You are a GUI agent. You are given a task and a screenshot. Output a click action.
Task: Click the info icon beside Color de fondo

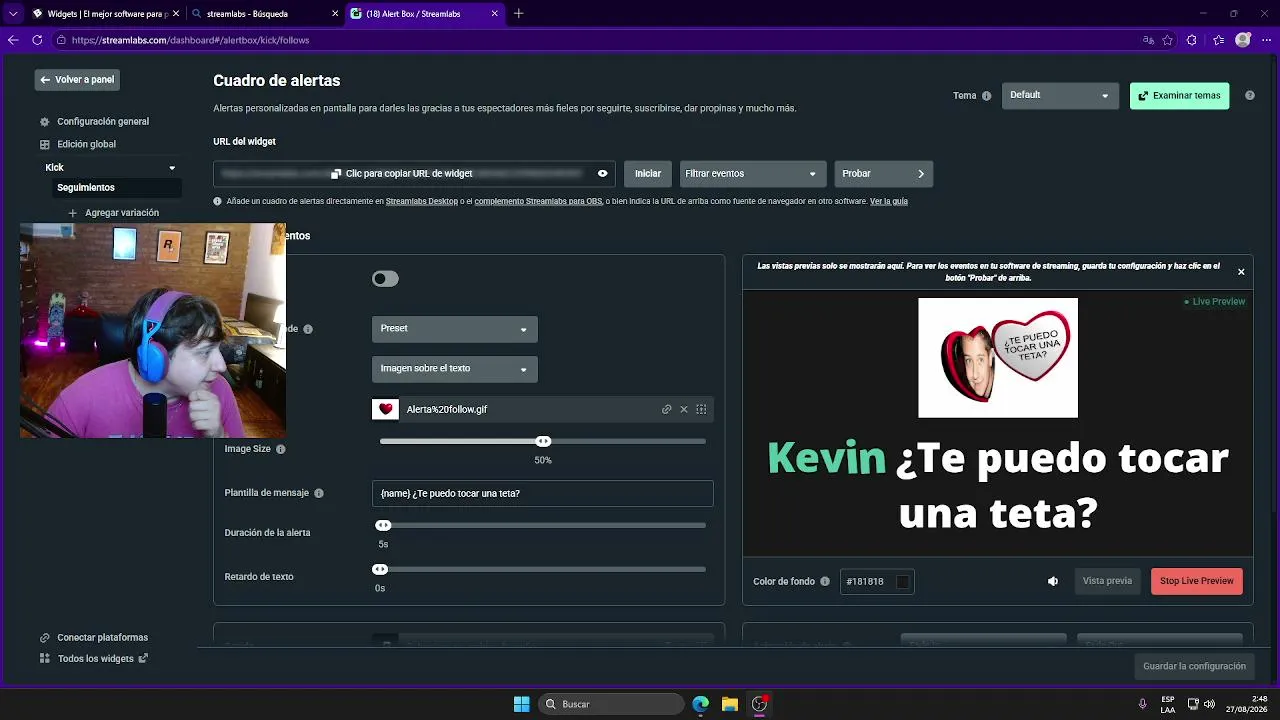coord(825,581)
